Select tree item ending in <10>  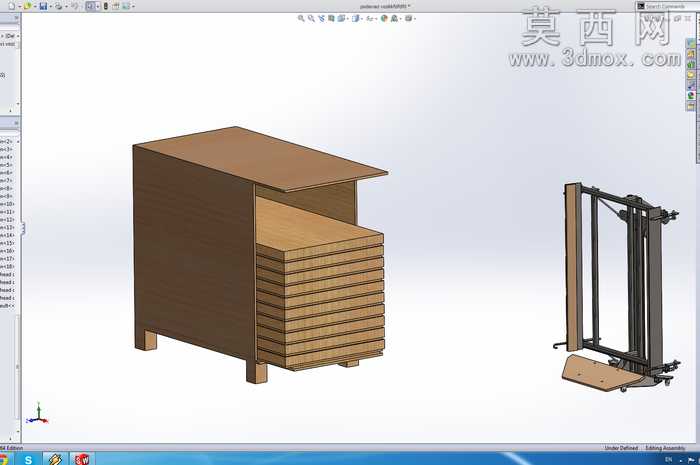click(x=7, y=204)
